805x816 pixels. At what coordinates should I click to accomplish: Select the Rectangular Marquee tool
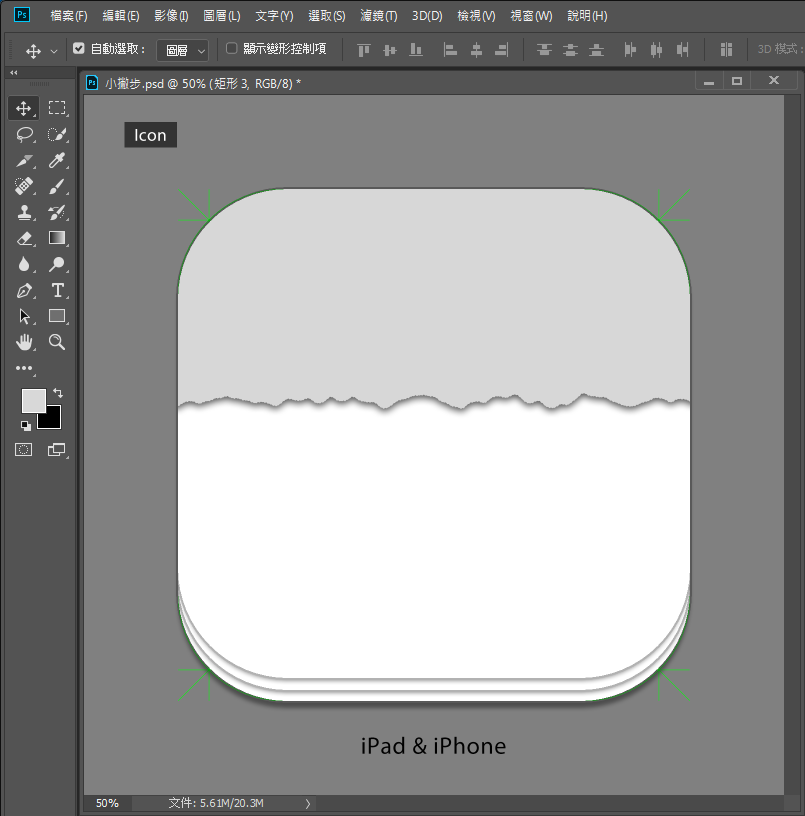[x=57, y=108]
